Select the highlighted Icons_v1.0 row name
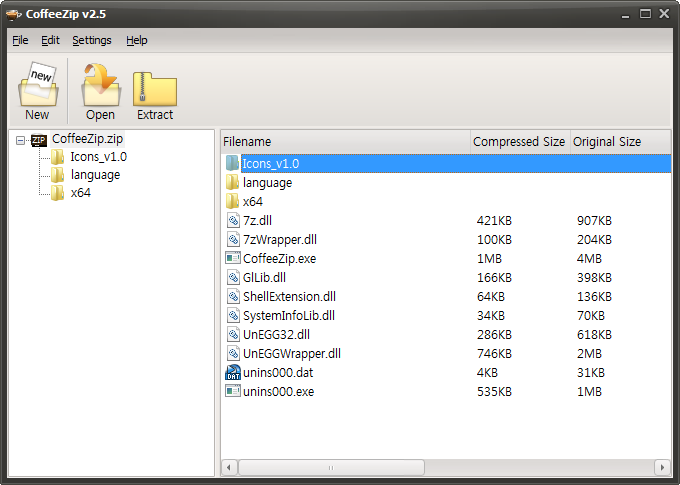 coord(271,164)
